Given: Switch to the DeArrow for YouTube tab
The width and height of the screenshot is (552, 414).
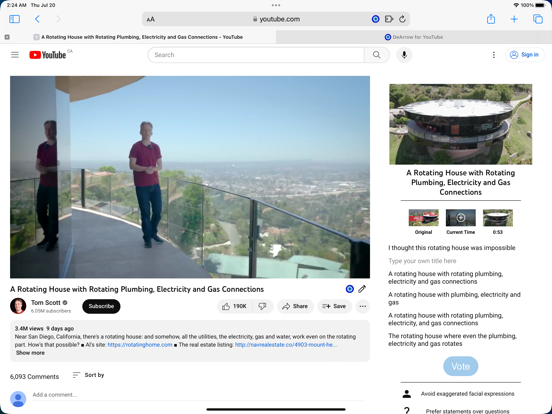Looking at the screenshot, I should 414,37.
